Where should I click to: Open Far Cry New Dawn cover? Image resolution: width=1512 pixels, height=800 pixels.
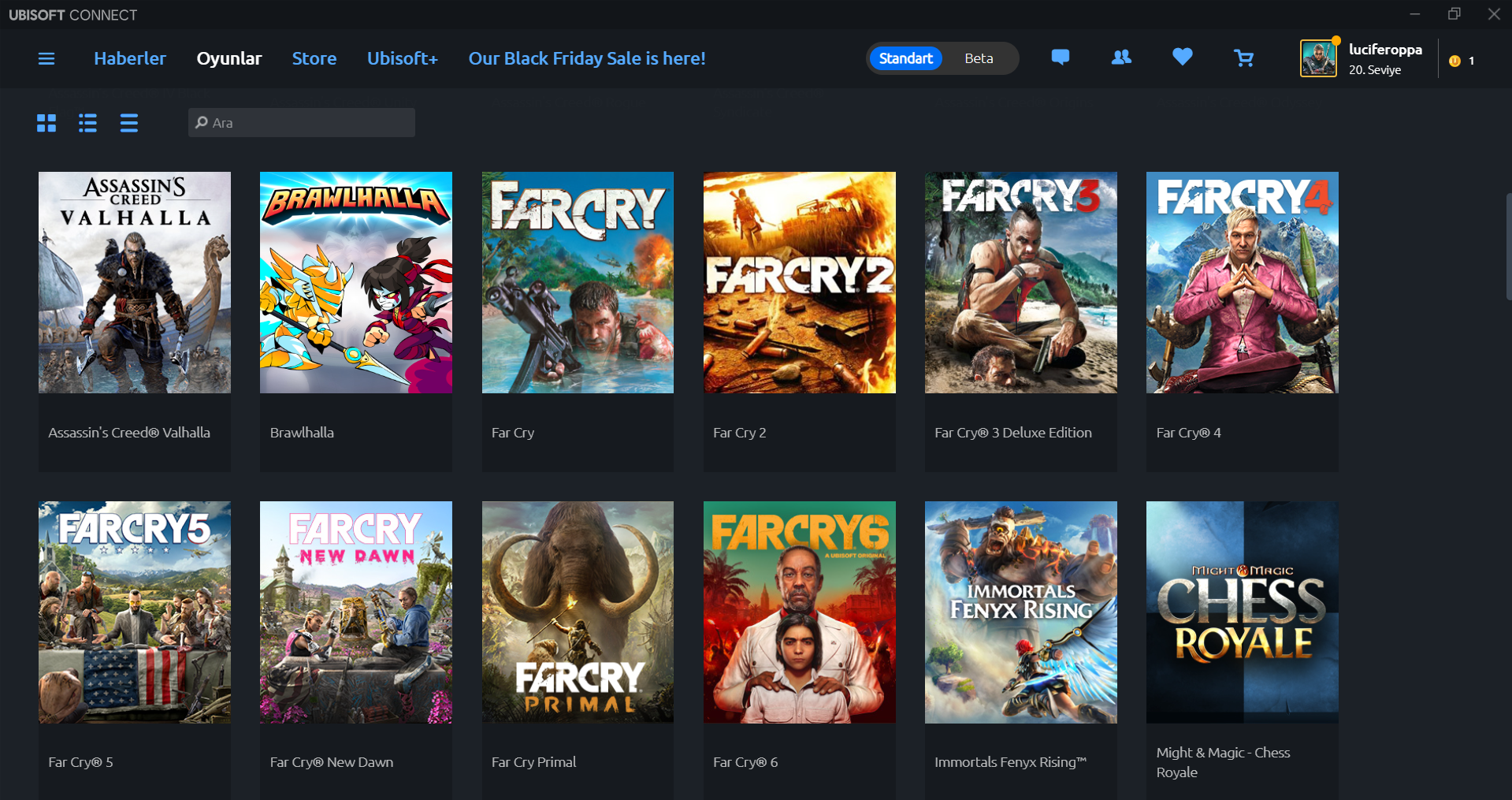pos(356,612)
